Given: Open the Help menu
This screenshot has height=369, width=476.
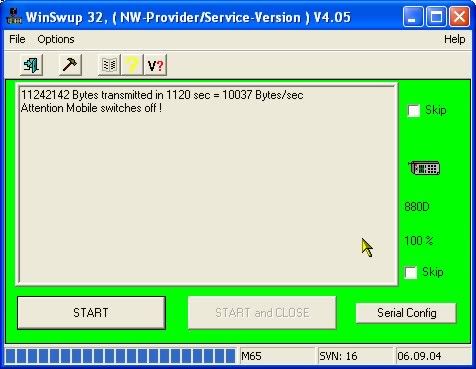Looking at the screenshot, I should (455, 39).
